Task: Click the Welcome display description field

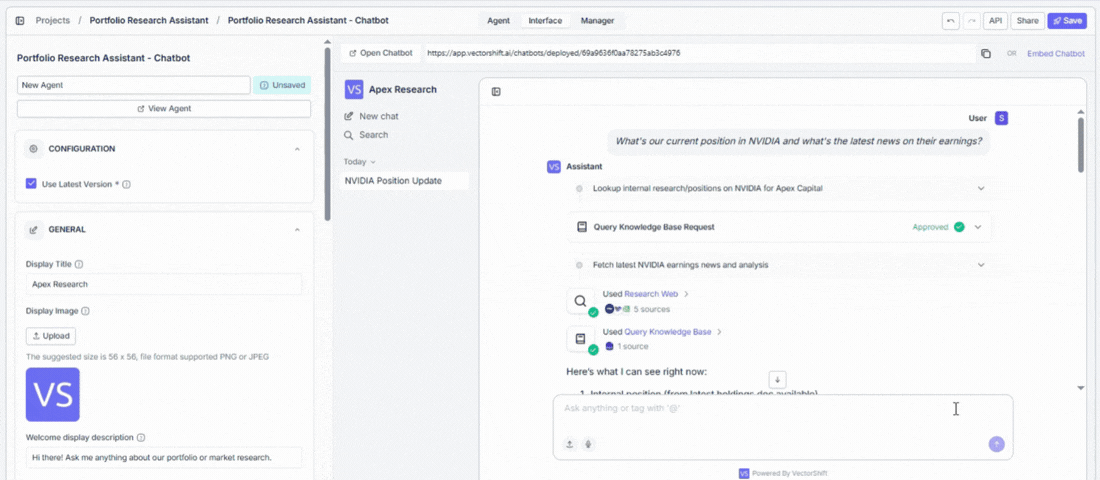Action: [x=163, y=458]
